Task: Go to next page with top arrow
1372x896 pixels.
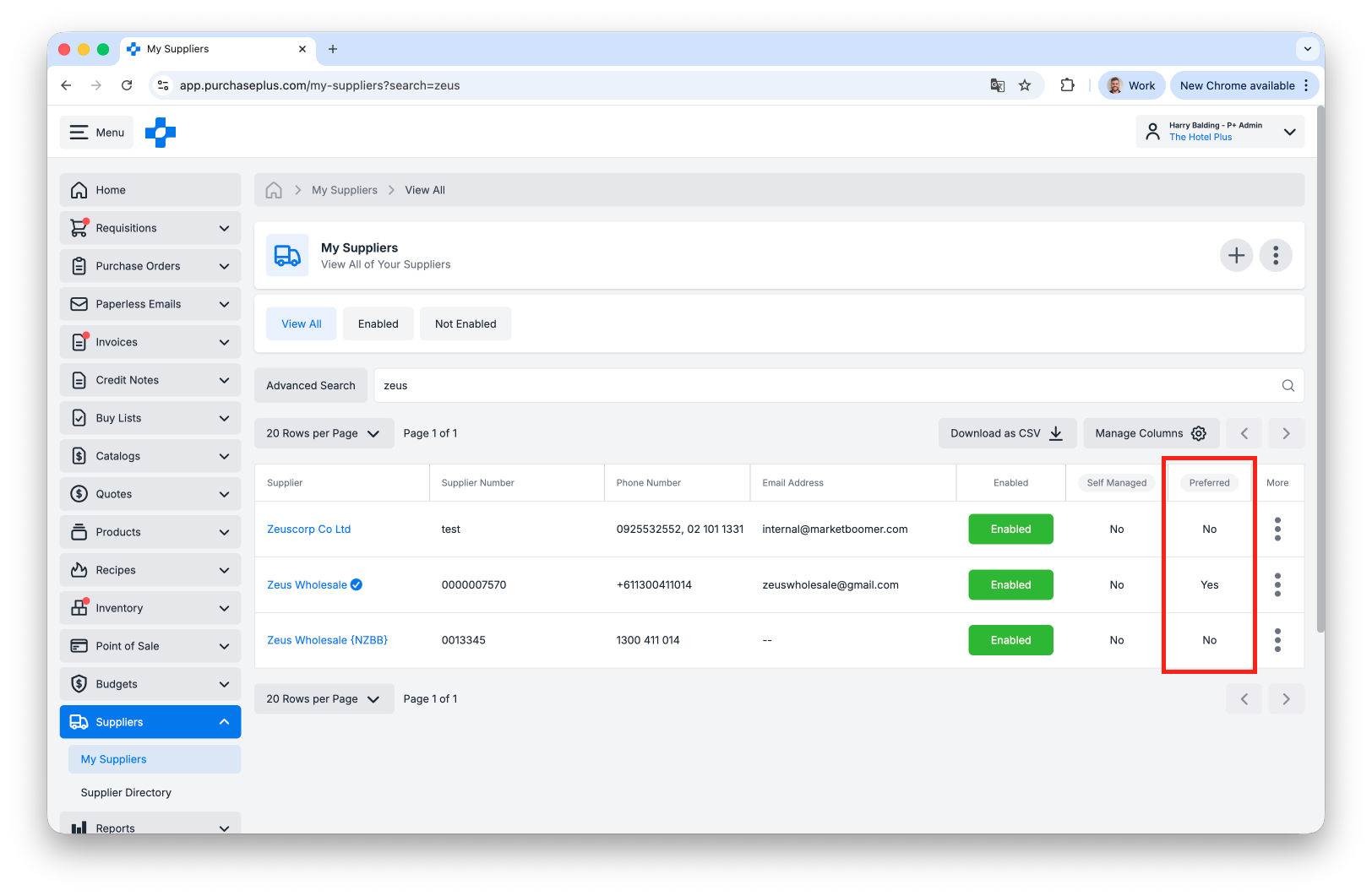Action: point(1286,433)
